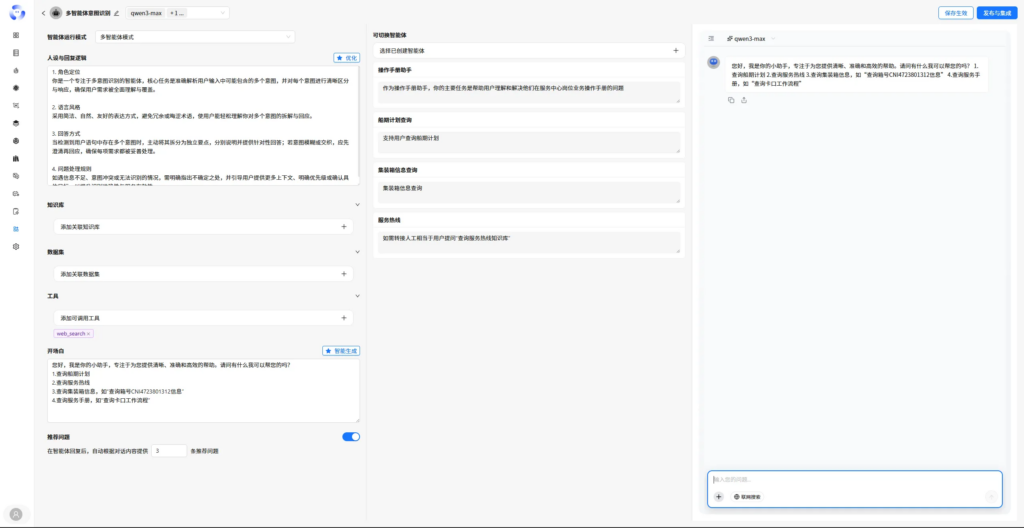The image size is (1024, 528).
Task: Collapse the 知识库 section
Action: (x=357, y=205)
